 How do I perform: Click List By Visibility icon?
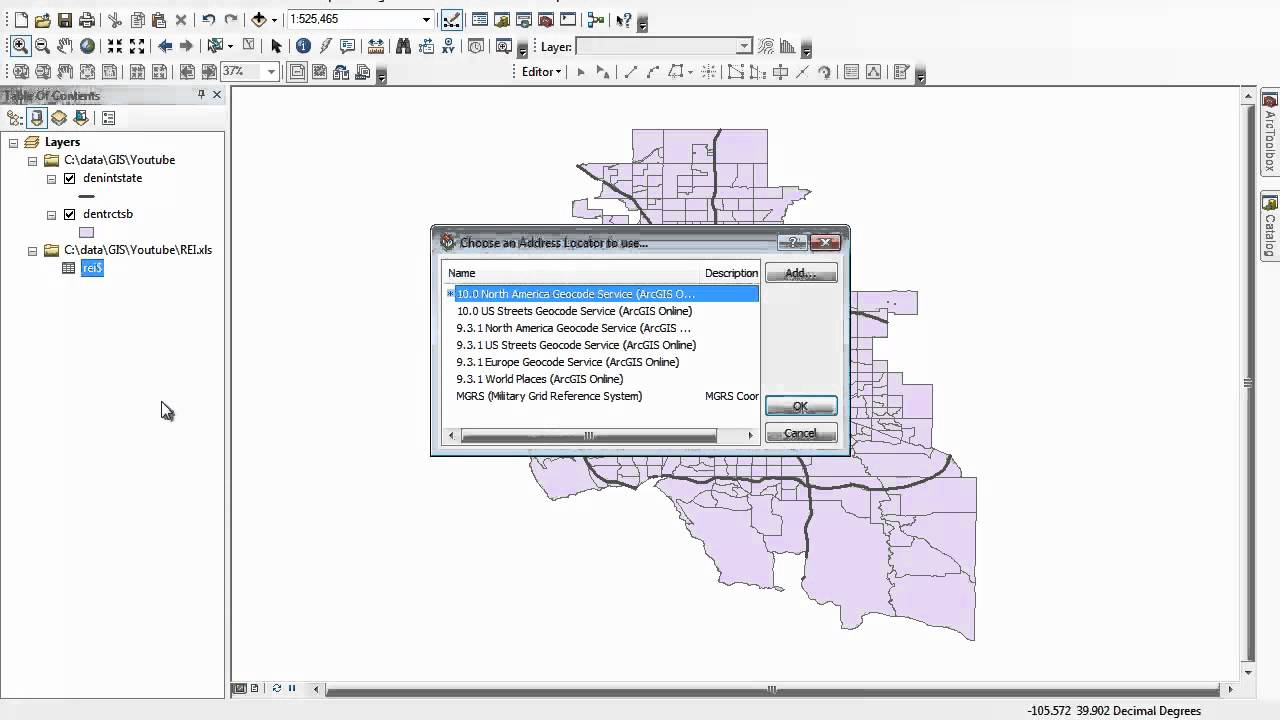(59, 118)
